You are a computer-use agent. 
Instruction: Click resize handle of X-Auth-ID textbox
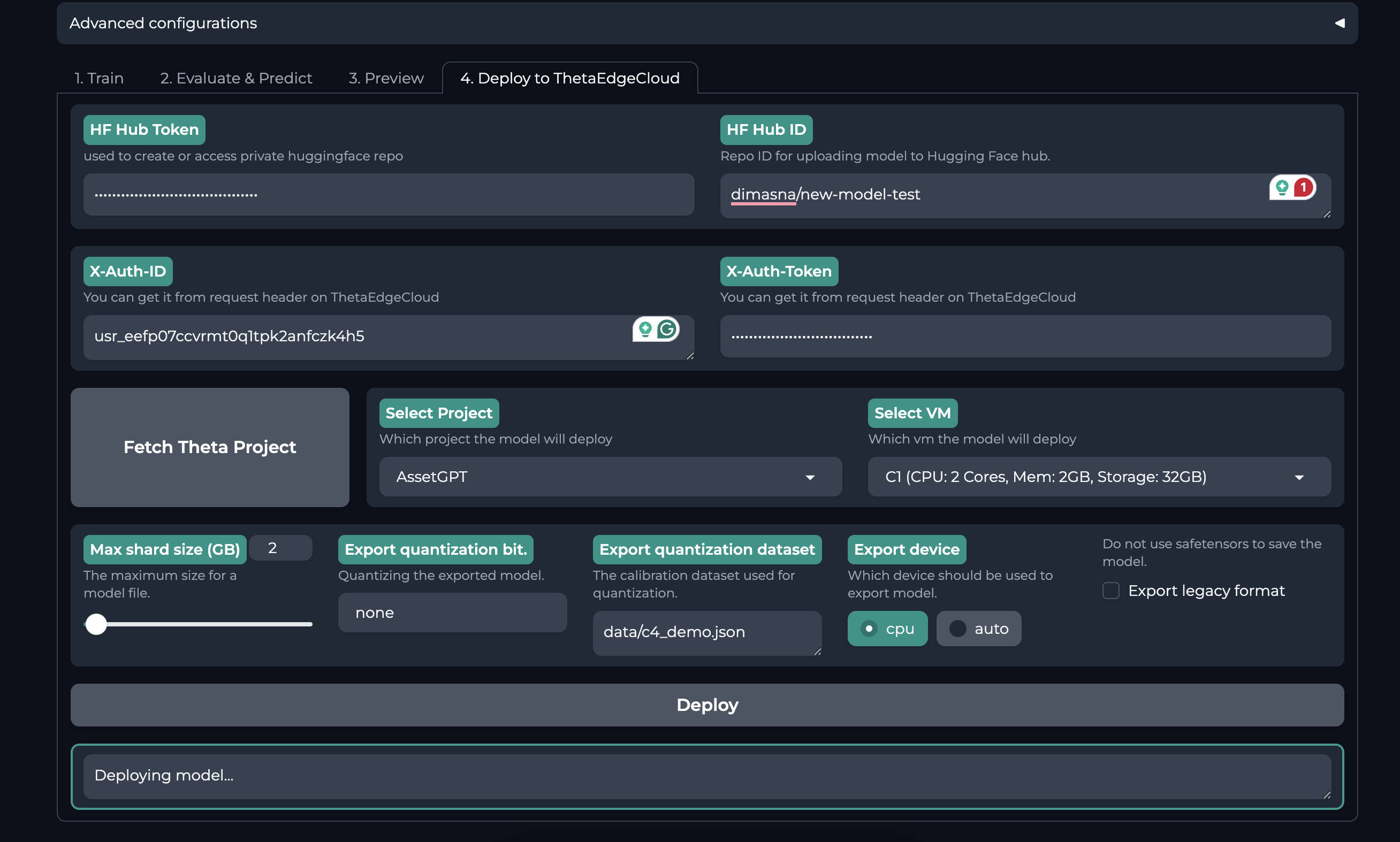pos(690,356)
